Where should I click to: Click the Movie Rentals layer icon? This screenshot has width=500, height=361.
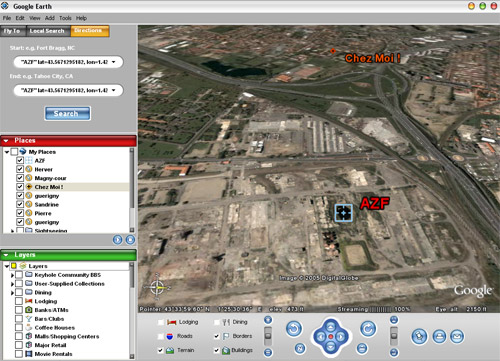click(x=29, y=354)
